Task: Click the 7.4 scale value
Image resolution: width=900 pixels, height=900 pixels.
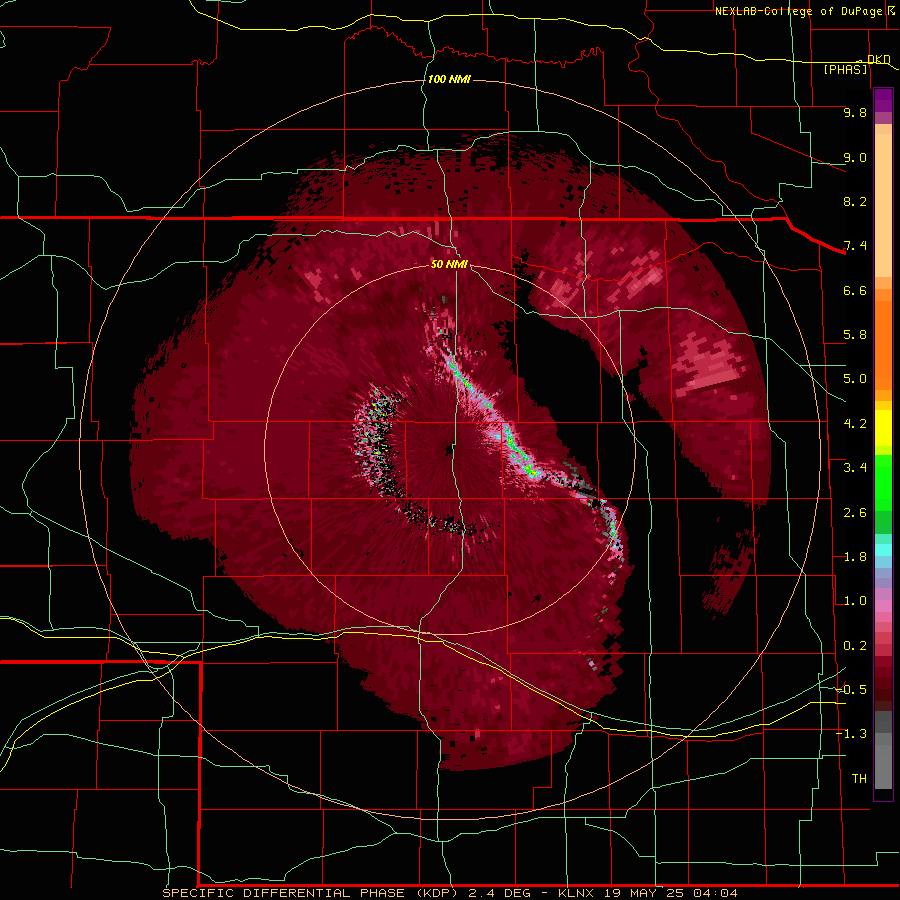Action: pyautogui.click(x=855, y=246)
